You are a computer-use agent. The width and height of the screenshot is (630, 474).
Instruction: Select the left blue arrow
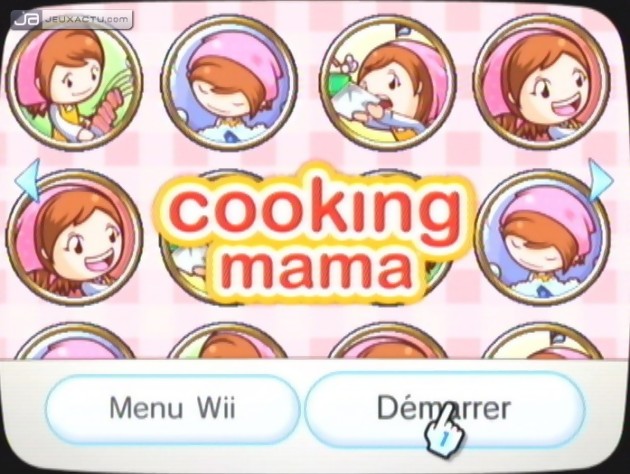coord(28,180)
